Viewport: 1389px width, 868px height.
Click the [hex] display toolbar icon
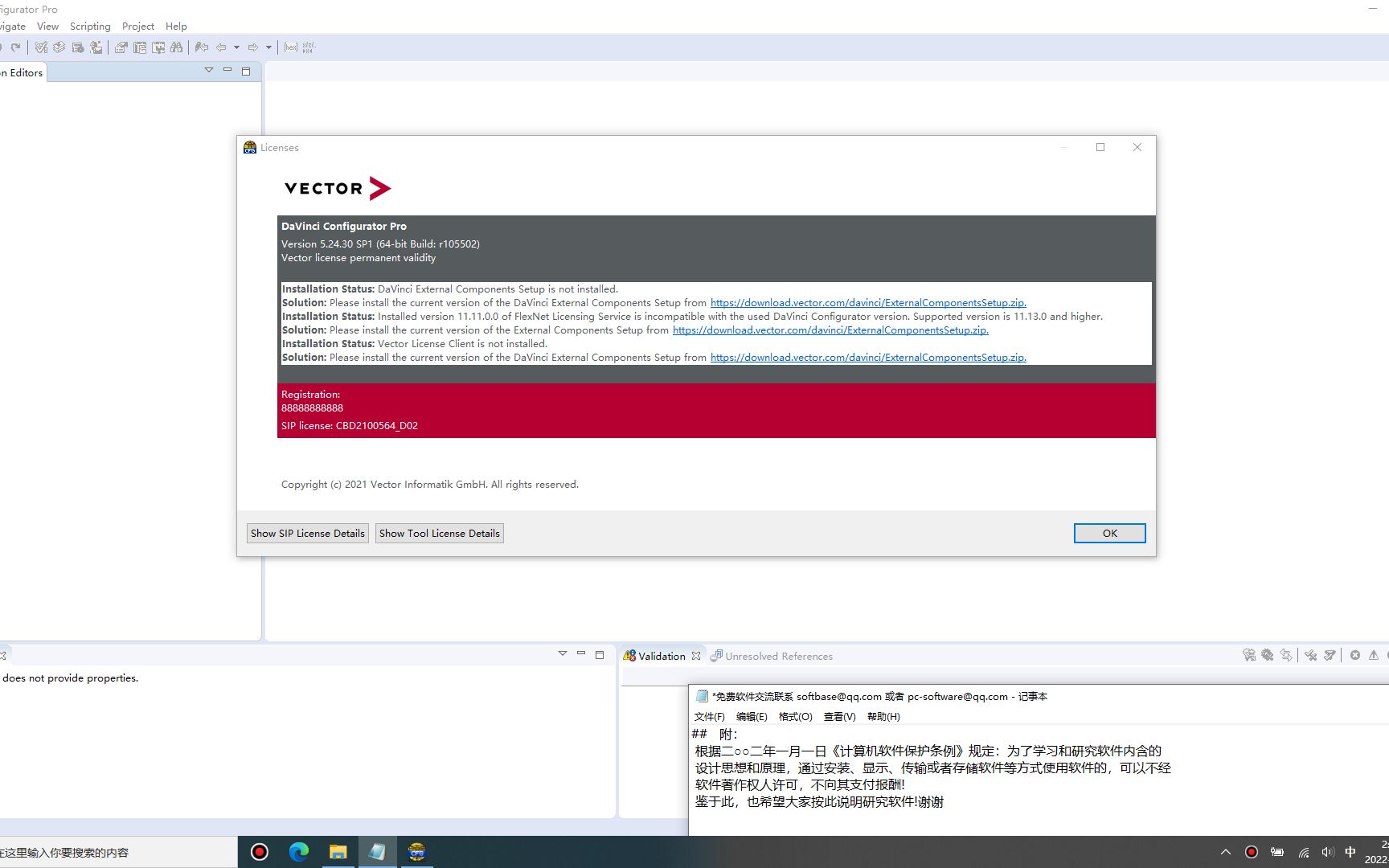[x=291, y=47]
